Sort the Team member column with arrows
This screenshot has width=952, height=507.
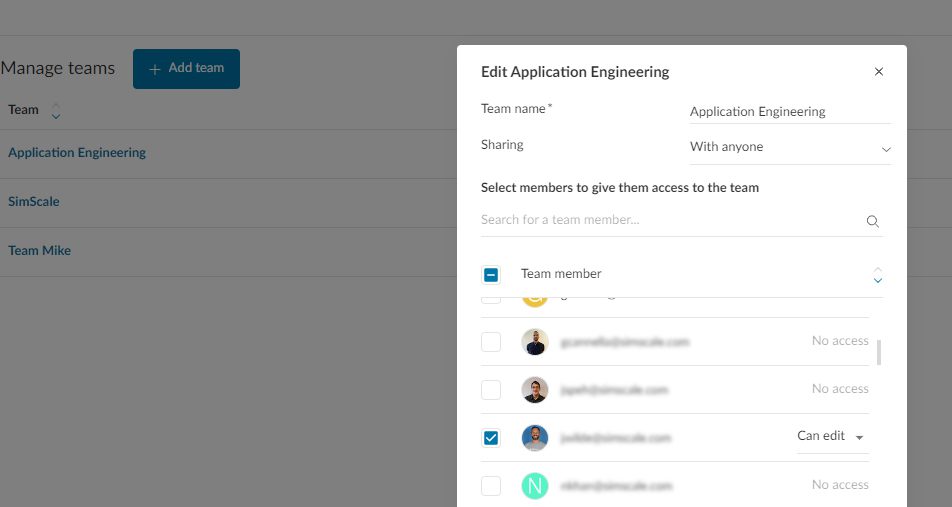(x=877, y=275)
